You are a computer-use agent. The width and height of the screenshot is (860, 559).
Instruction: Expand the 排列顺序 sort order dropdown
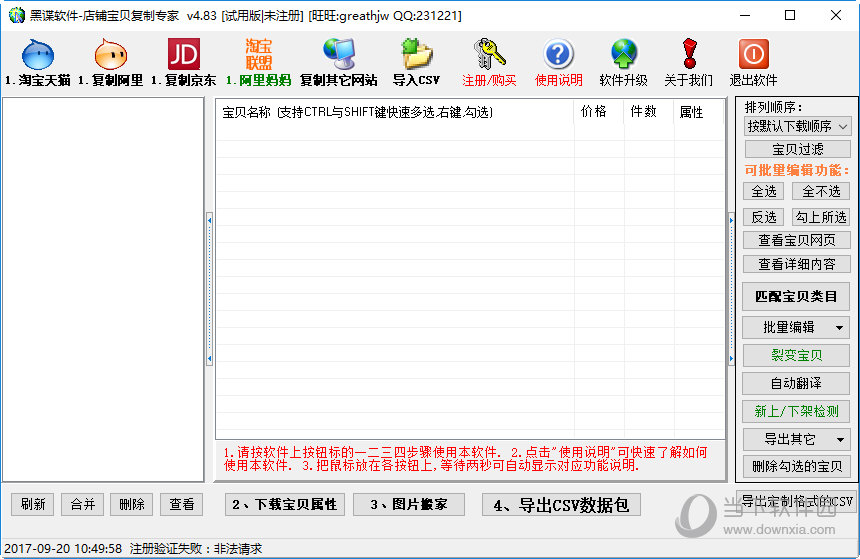(x=797, y=126)
